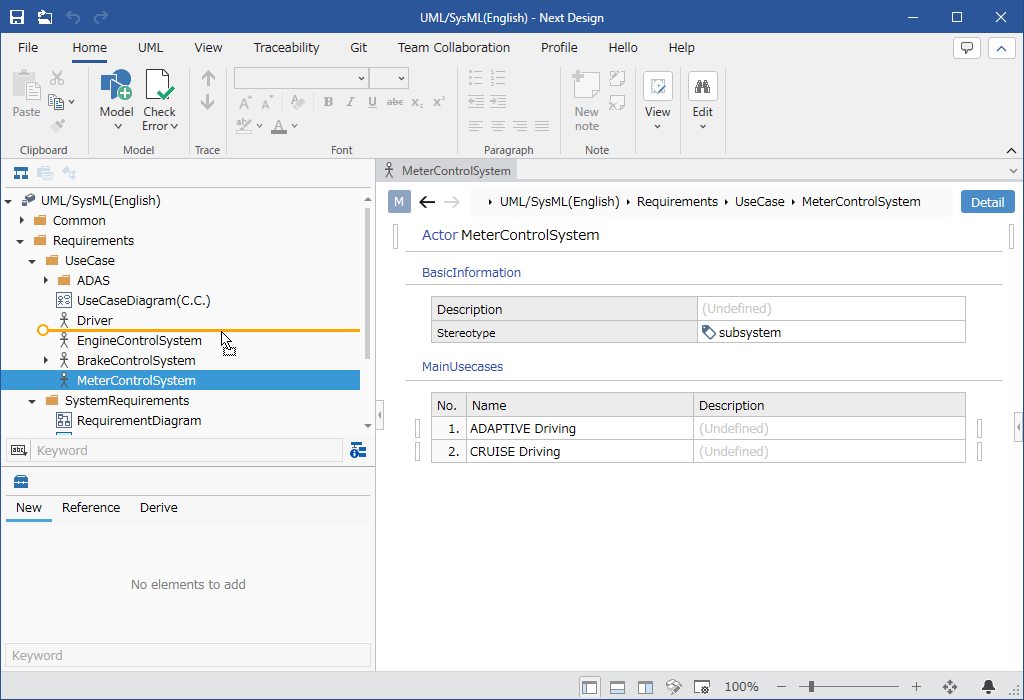Expand the Common folder
Screen dimensions: 1024x700
click(22, 221)
